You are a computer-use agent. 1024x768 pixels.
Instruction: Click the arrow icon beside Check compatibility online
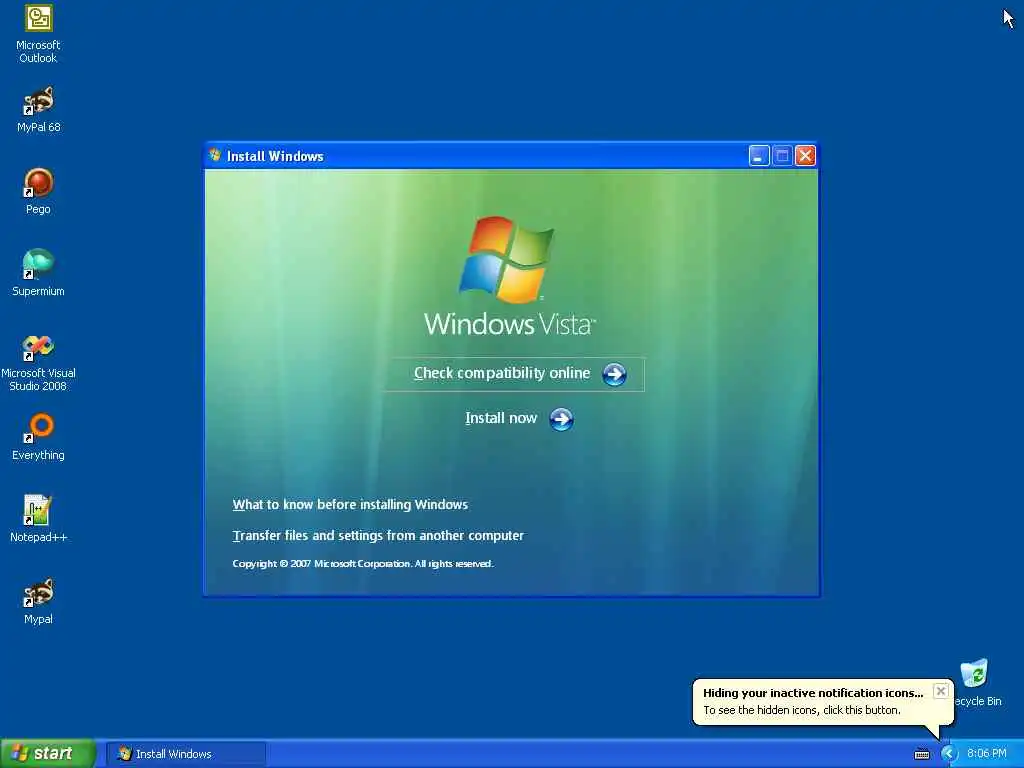point(614,374)
